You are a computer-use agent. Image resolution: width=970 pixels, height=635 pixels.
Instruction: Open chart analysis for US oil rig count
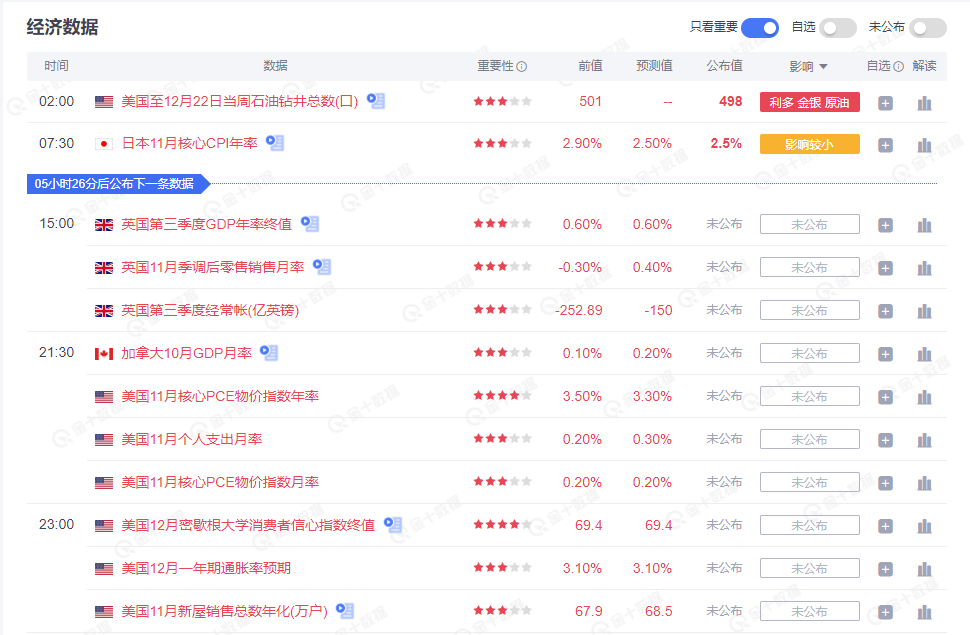(x=924, y=103)
